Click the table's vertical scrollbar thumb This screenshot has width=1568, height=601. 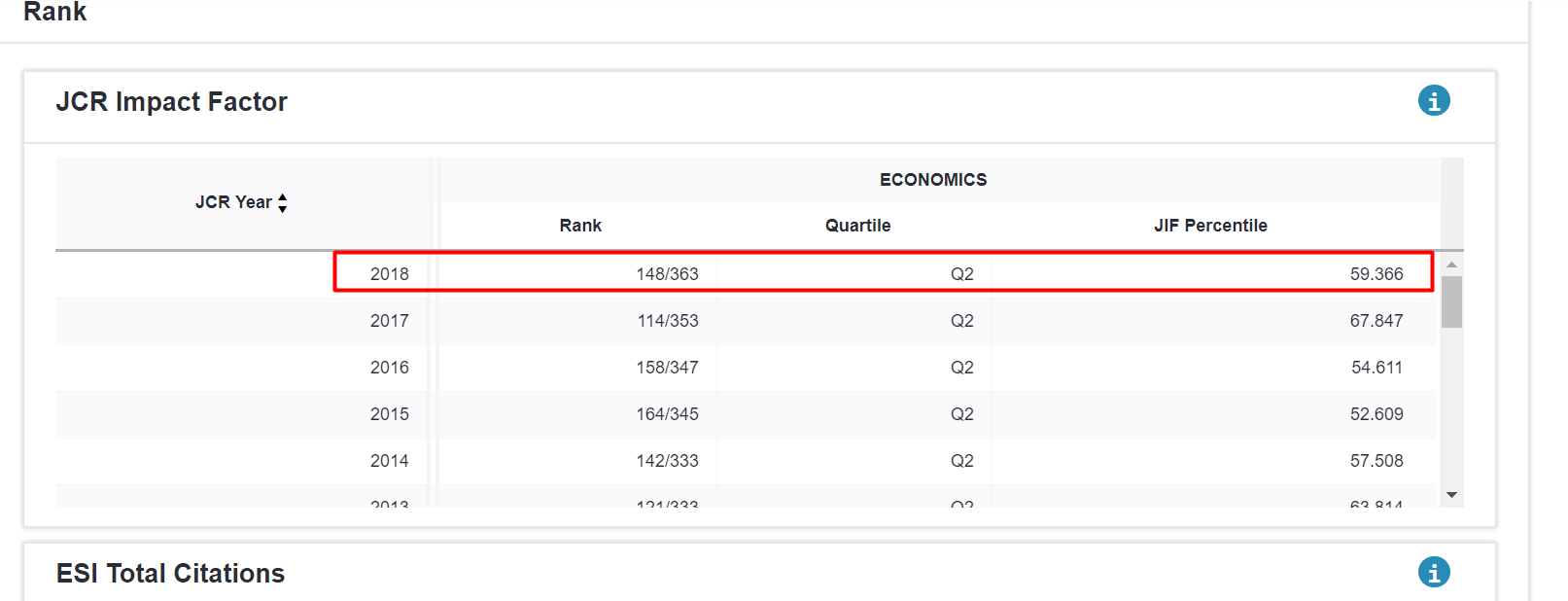click(x=1451, y=301)
